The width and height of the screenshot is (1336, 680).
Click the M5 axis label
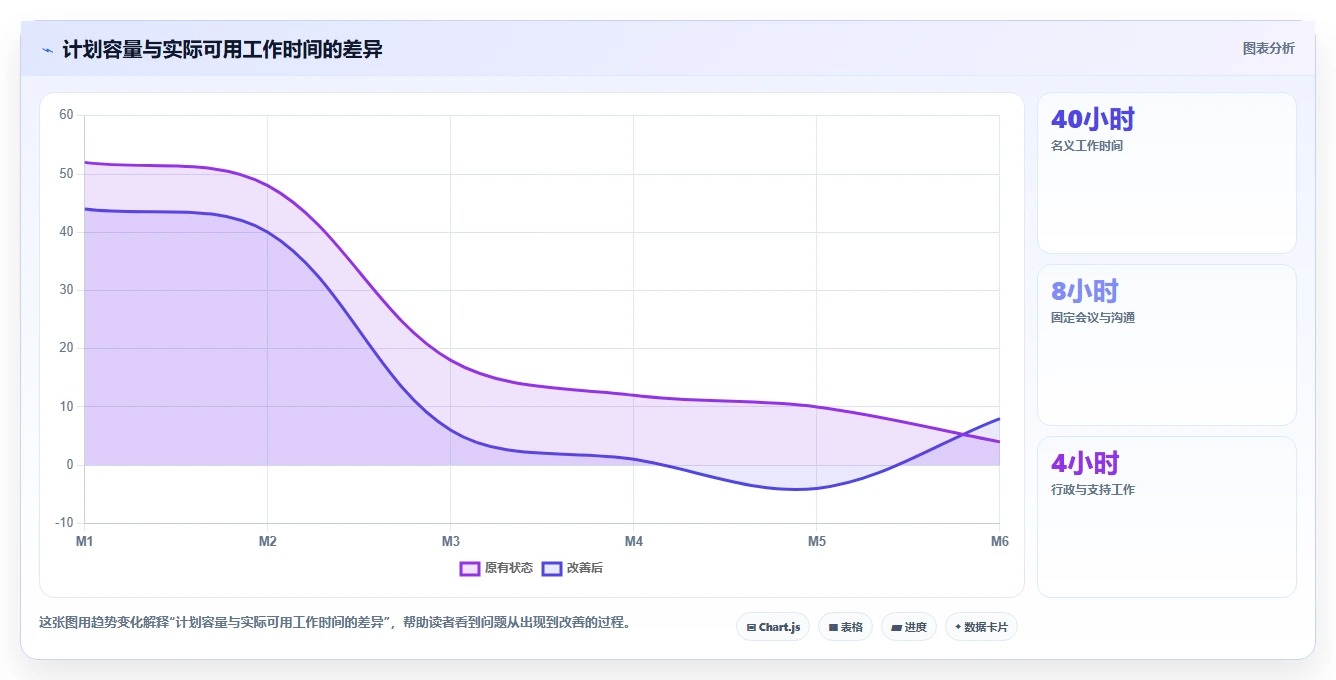816,541
